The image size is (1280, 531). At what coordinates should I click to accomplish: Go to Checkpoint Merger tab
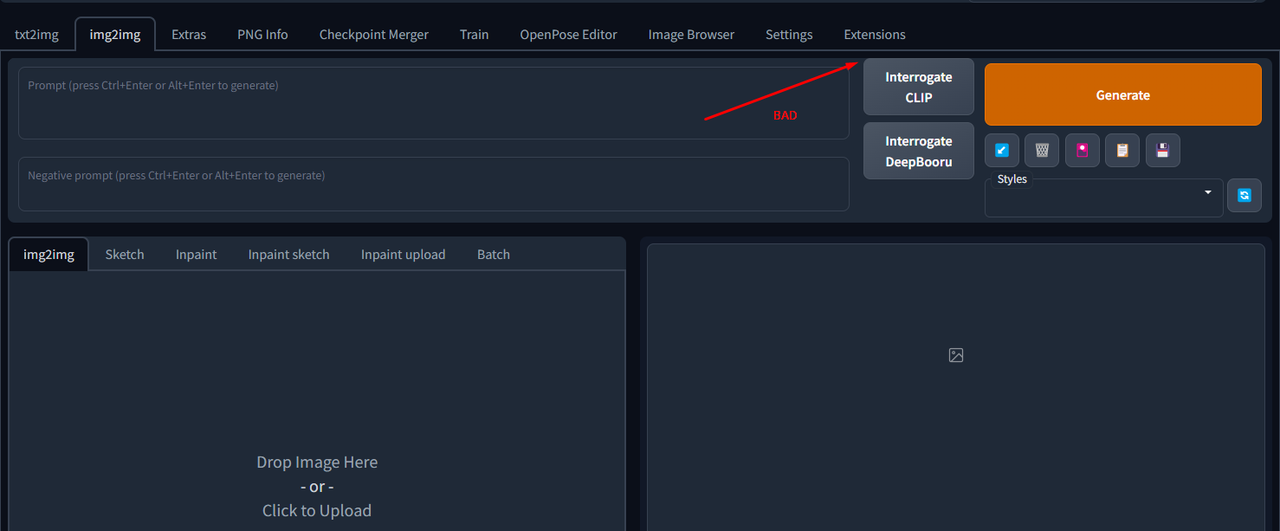coord(374,34)
